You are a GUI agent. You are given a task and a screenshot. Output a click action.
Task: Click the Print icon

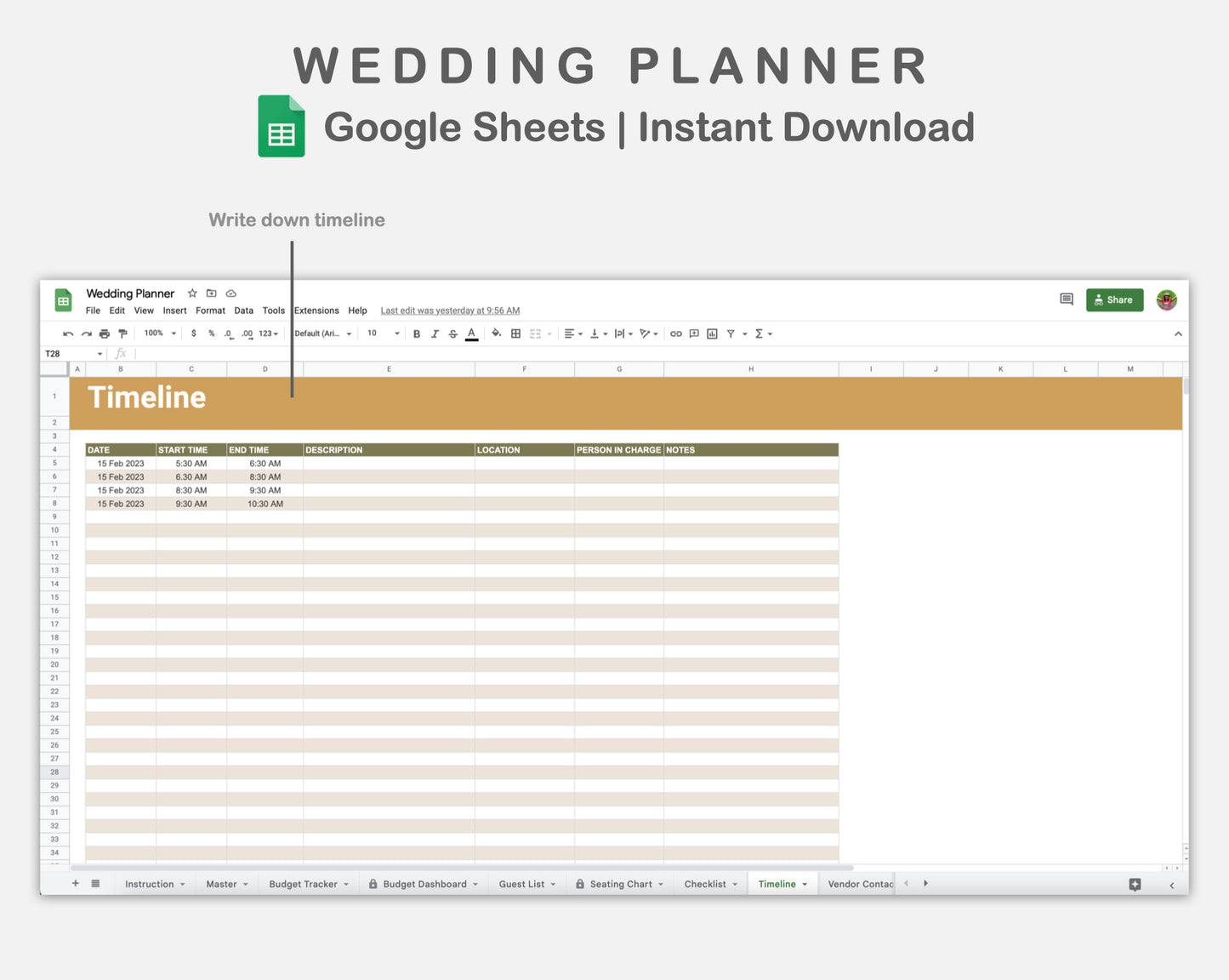click(104, 333)
